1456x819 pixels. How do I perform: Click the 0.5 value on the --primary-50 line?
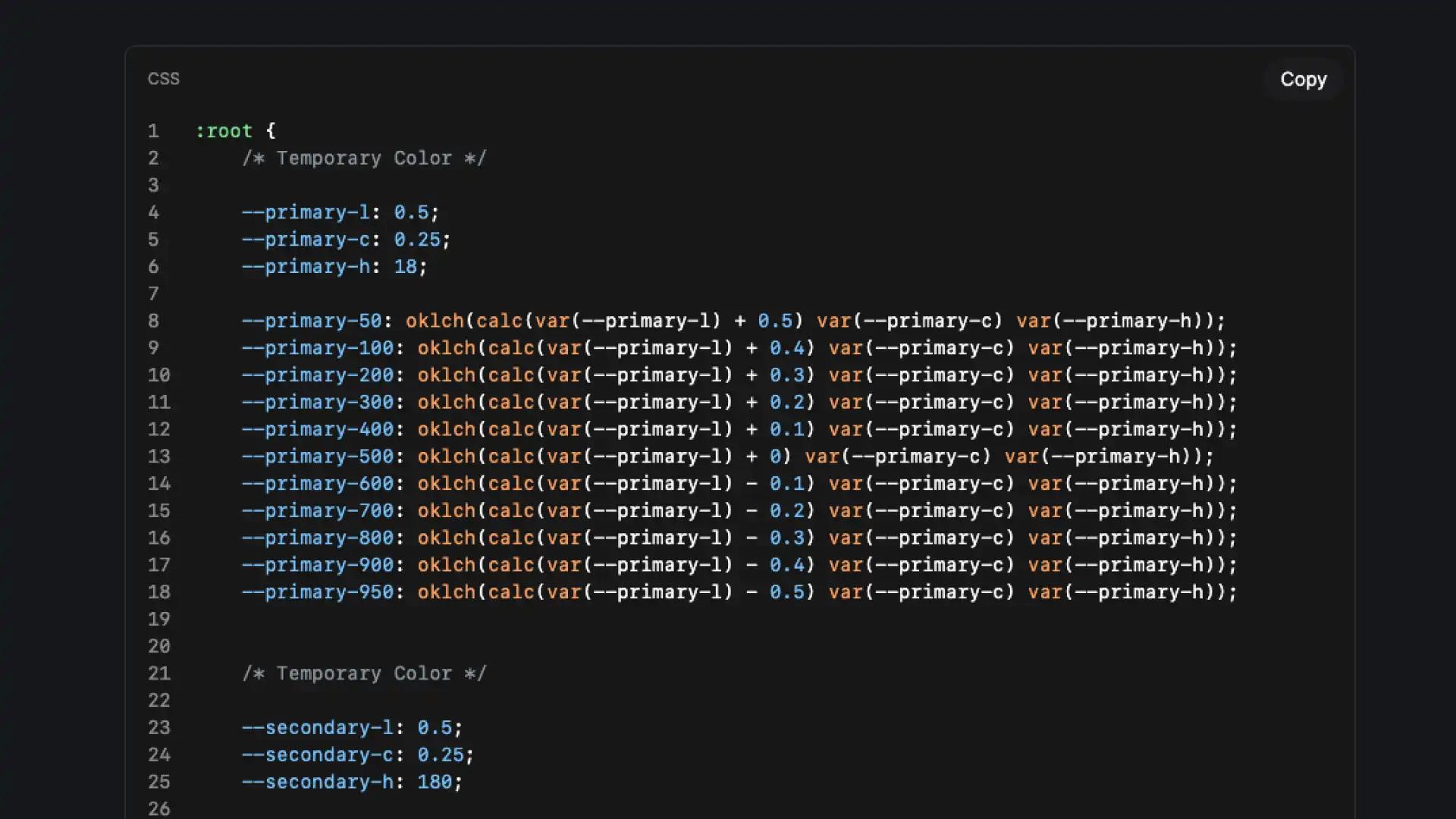[x=775, y=321]
